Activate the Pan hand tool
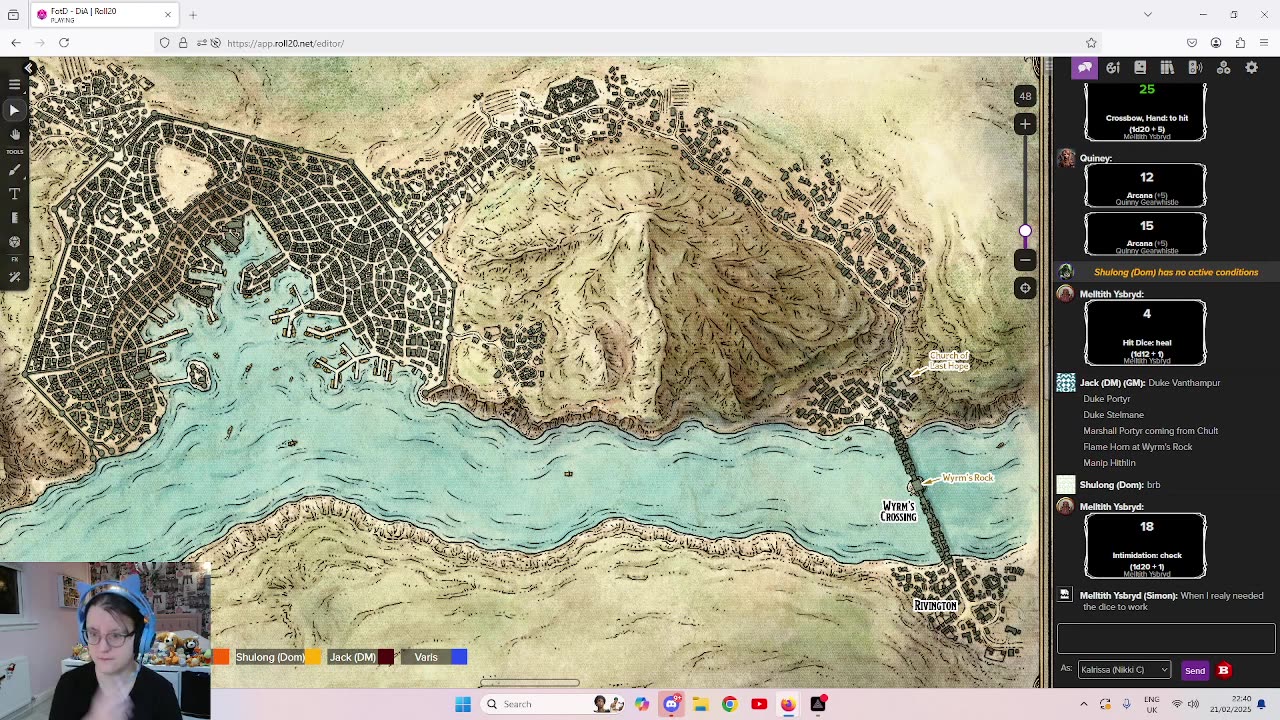 [x=15, y=133]
